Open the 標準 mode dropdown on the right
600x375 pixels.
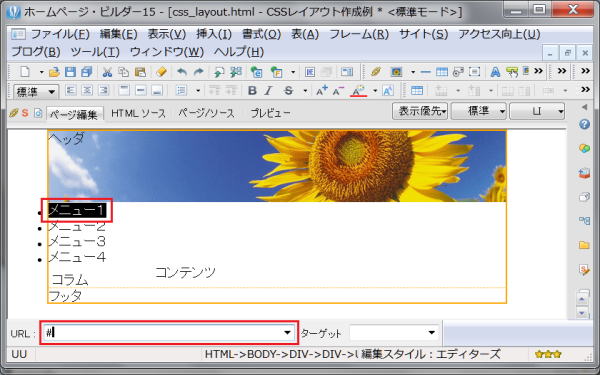click(479, 111)
